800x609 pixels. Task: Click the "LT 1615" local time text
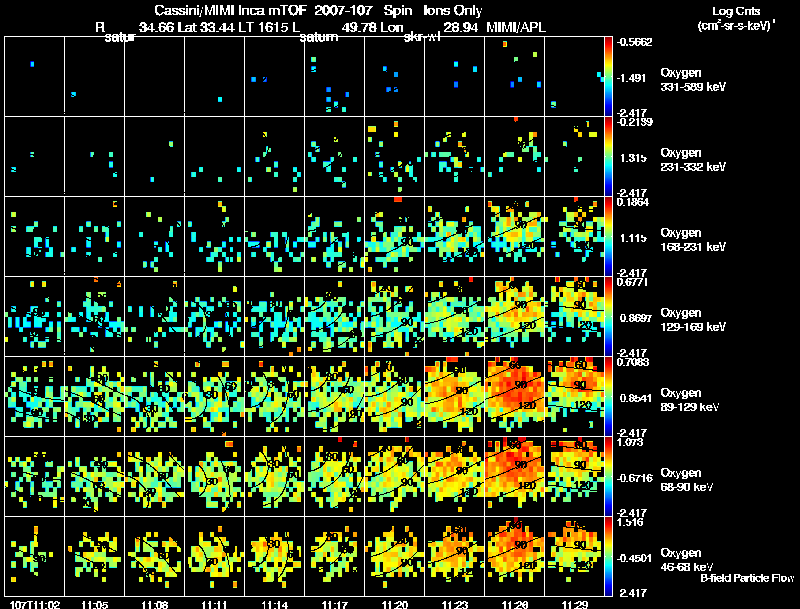(264, 27)
